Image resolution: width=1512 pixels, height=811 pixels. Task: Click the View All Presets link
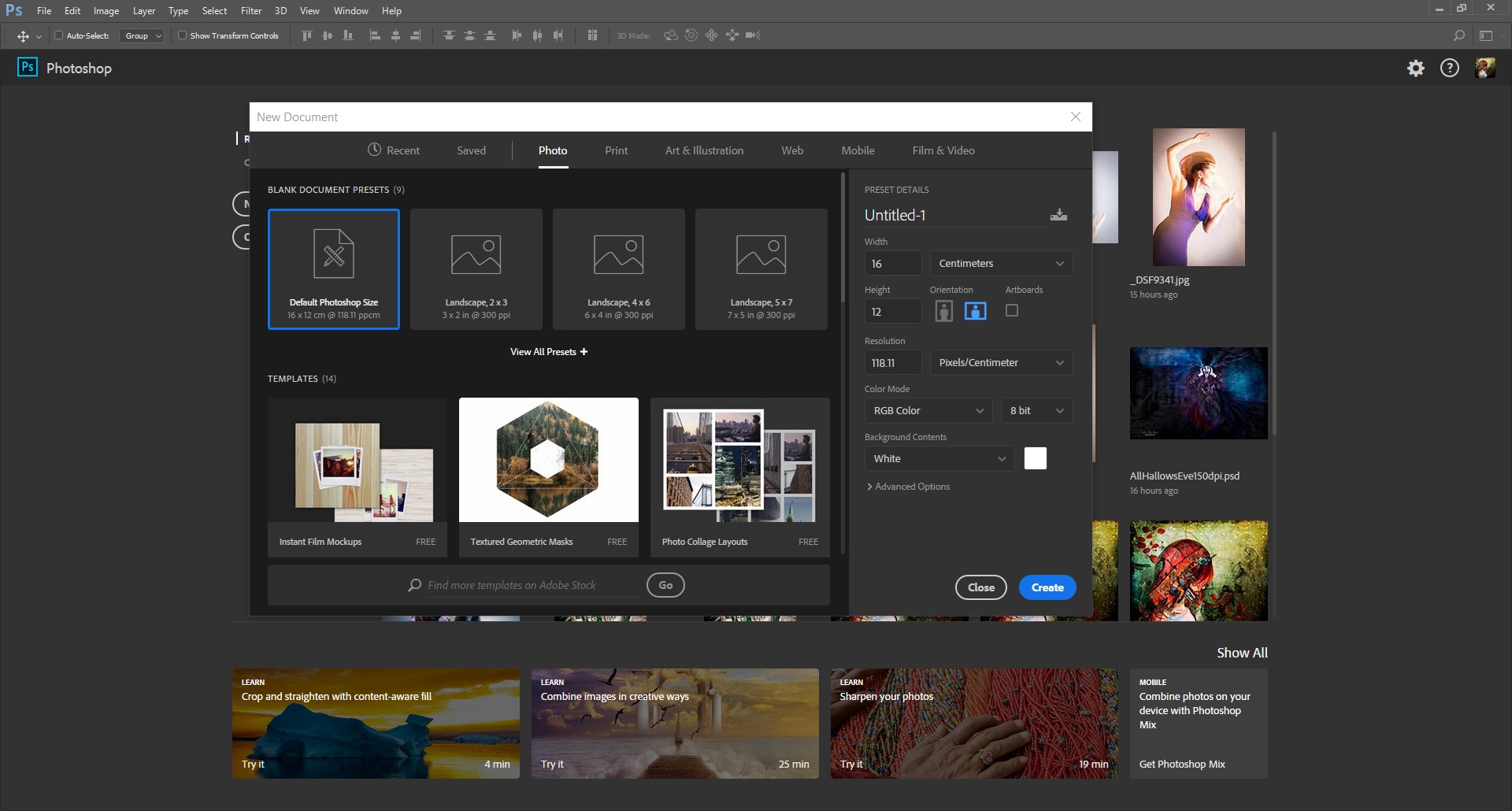coord(548,351)
